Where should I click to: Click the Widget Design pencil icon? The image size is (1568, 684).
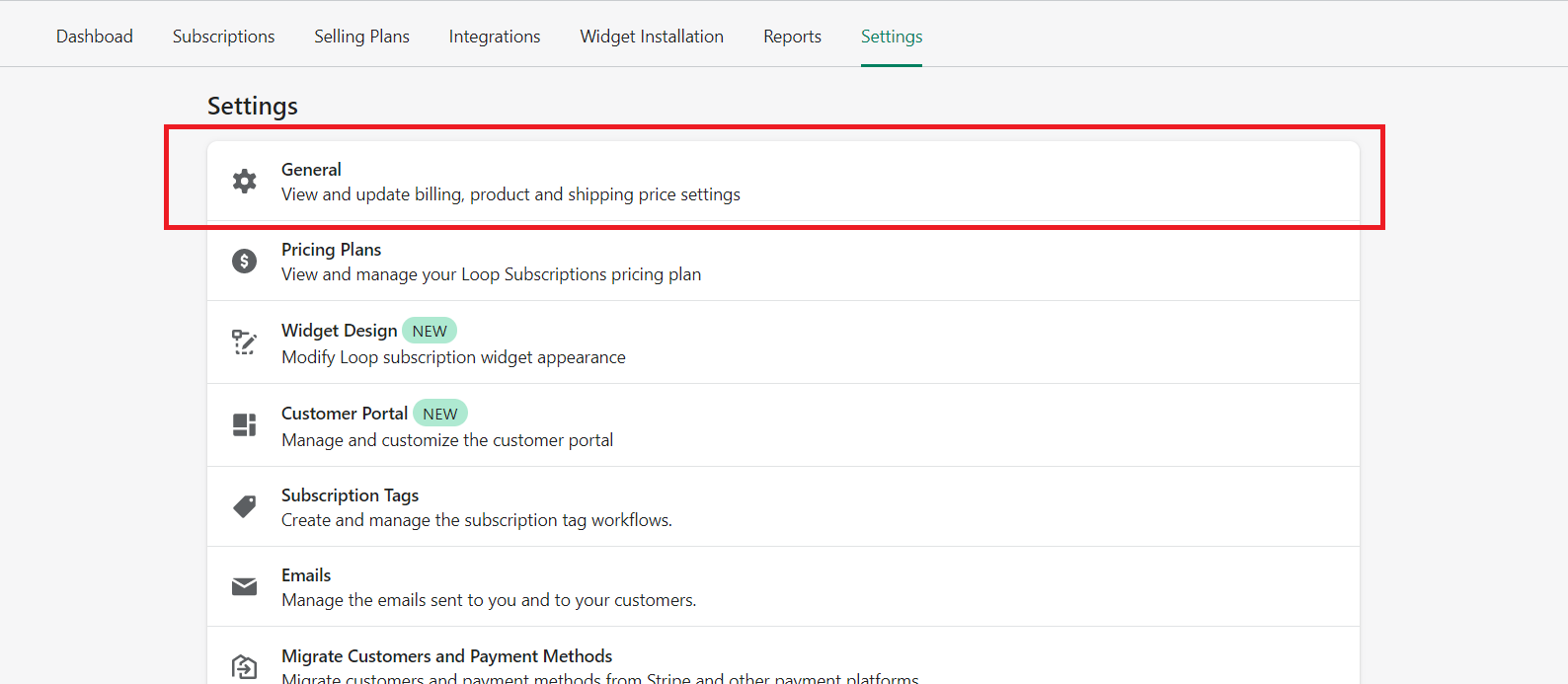244,342
